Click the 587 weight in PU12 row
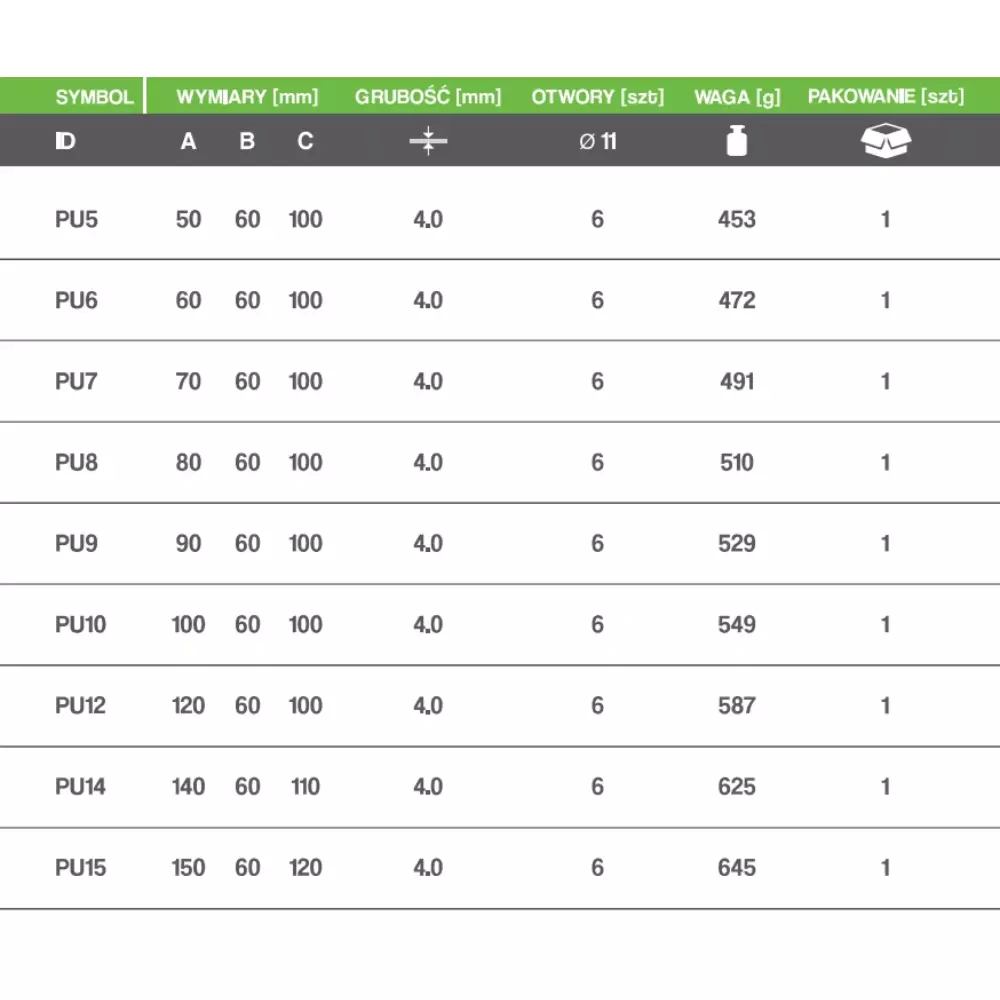 (x=737, y=706)
